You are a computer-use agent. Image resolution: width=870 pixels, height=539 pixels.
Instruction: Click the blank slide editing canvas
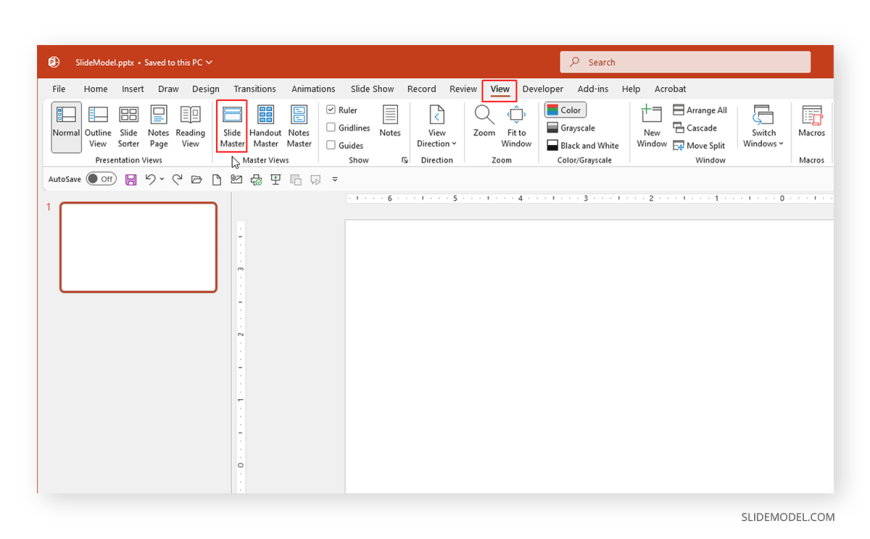tap(589, 356)
